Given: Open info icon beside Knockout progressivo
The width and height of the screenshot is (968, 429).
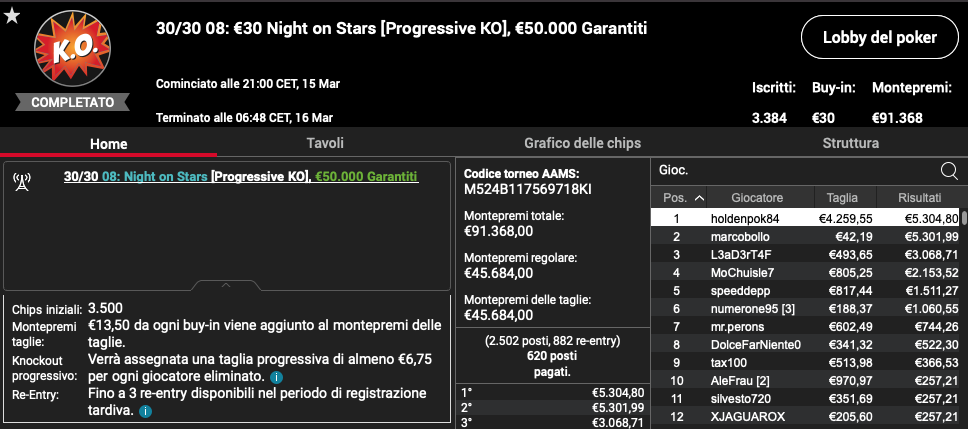Looking at the screenshot, I should (277, 376).
